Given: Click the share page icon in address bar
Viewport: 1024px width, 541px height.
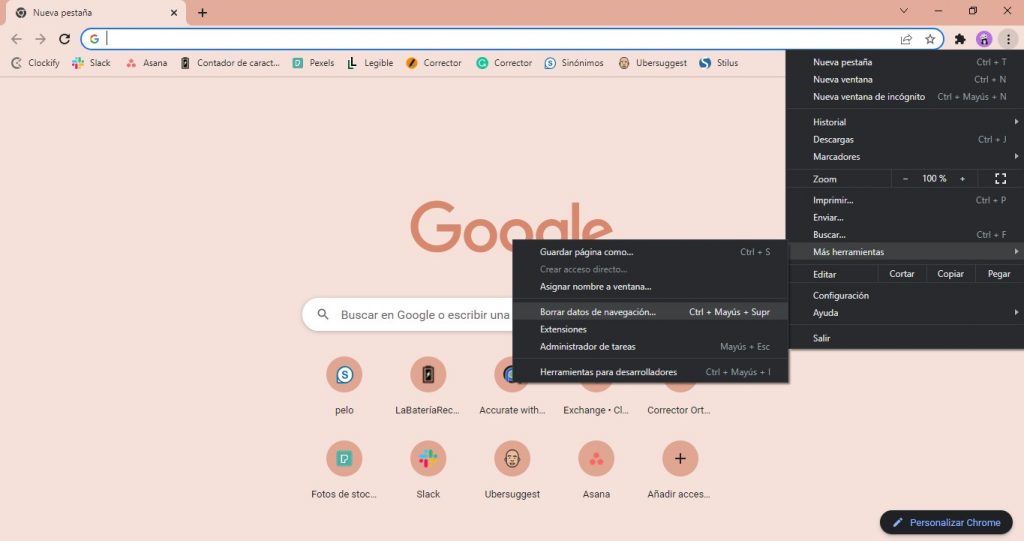Looking at the screenshot, I should click(906, 39).
